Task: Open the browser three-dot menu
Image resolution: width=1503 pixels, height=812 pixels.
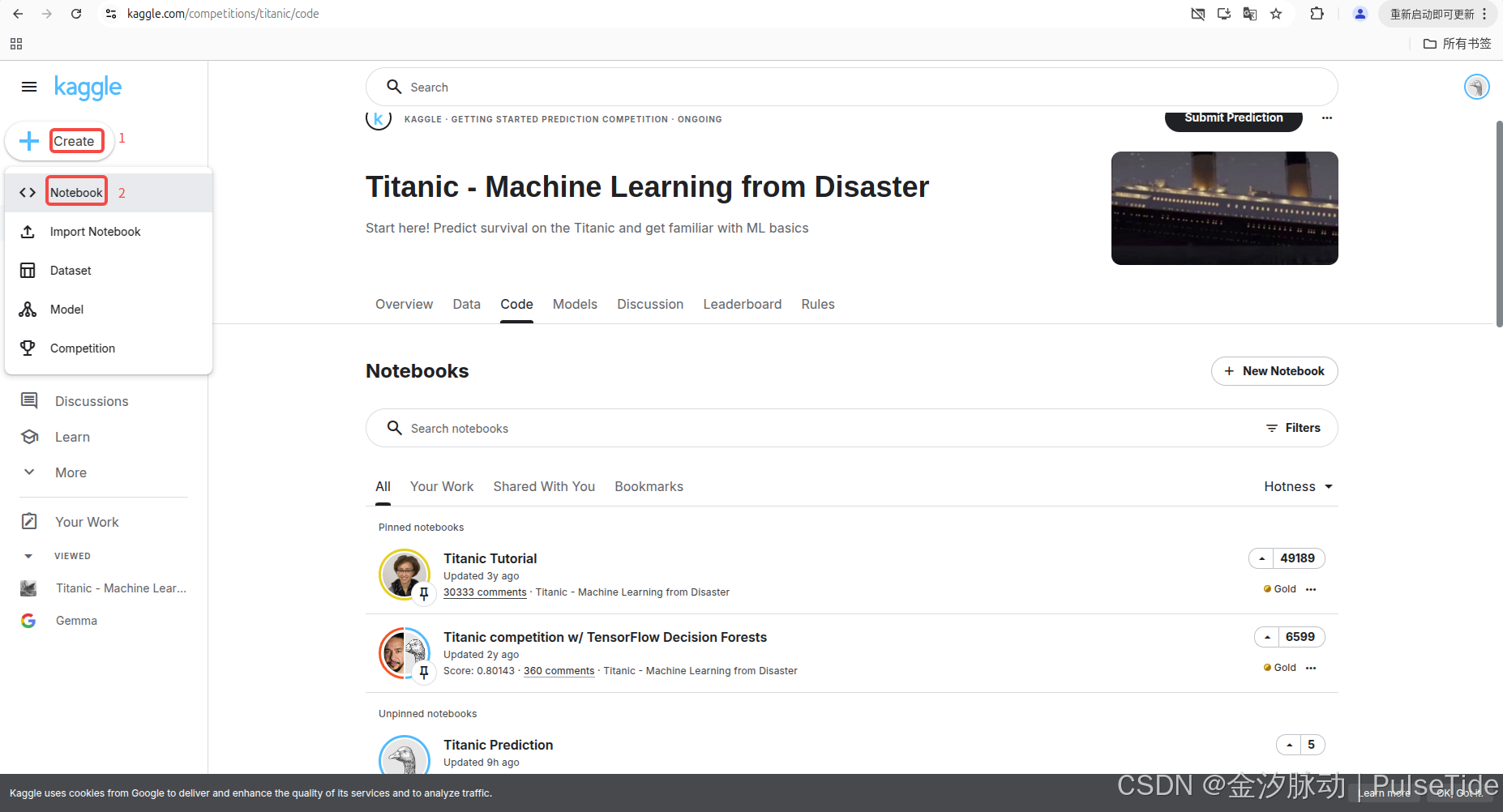Action: [1484, 14]
